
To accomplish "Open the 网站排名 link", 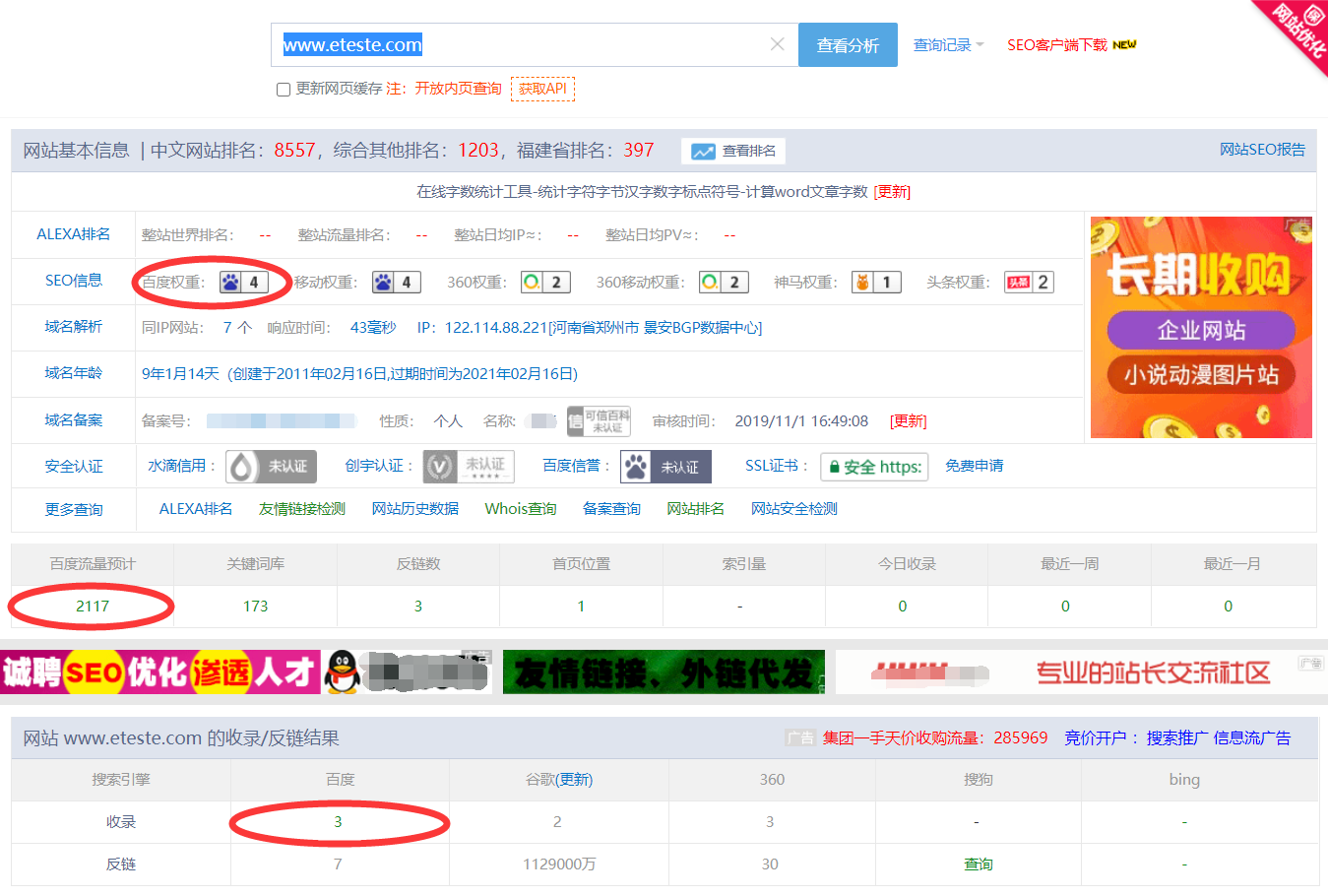I will 696,509.
